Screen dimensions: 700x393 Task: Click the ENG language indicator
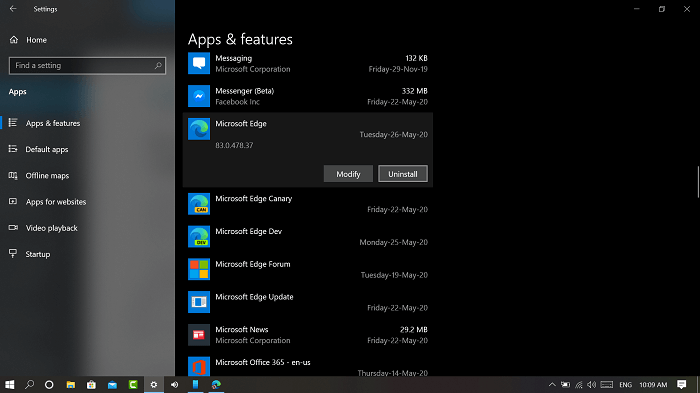click(625, 385)
